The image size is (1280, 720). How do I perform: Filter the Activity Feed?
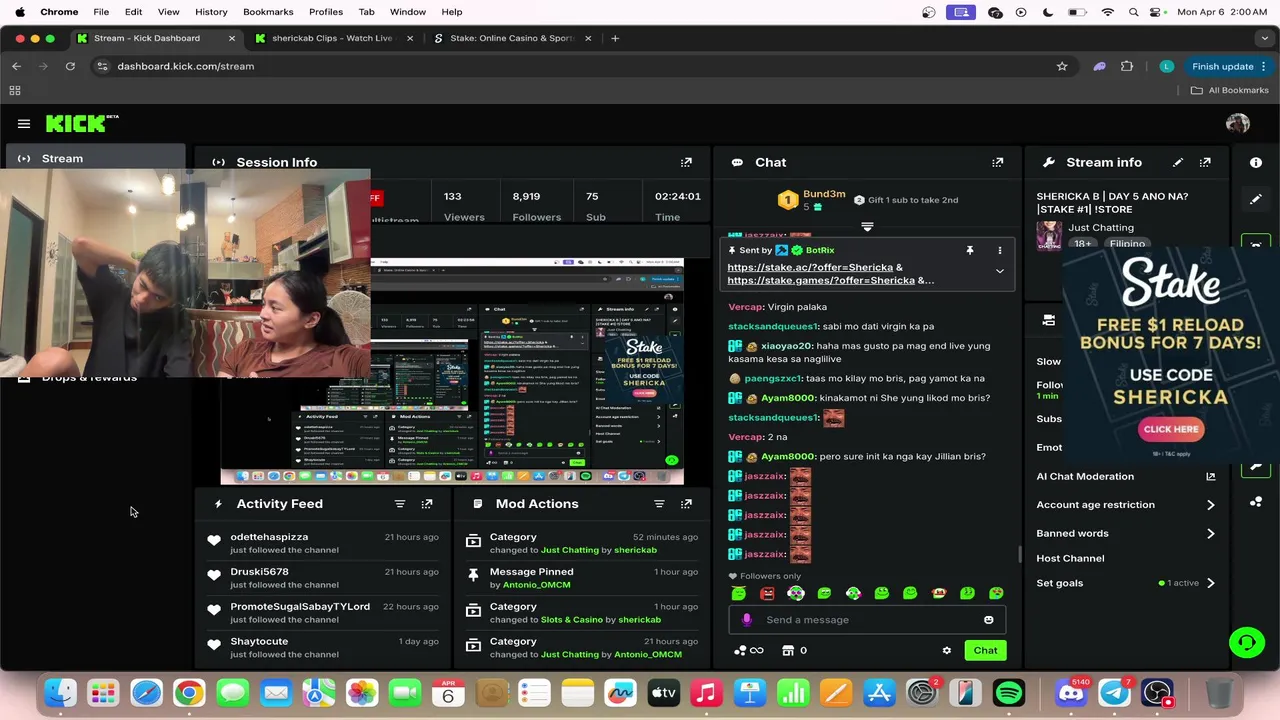(x=400, y=504)
